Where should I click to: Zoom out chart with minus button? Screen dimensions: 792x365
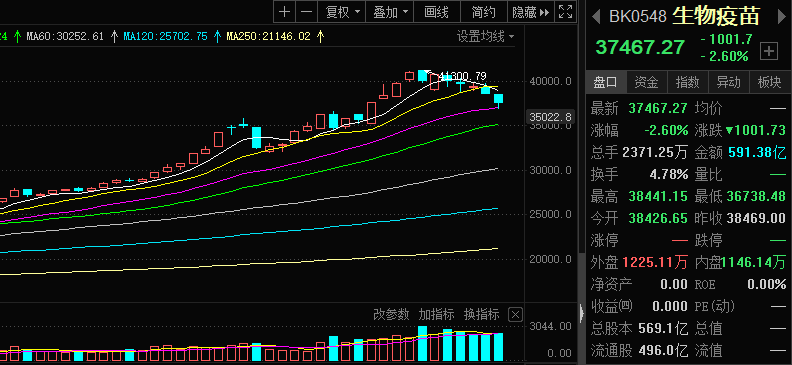coord(307,12)
